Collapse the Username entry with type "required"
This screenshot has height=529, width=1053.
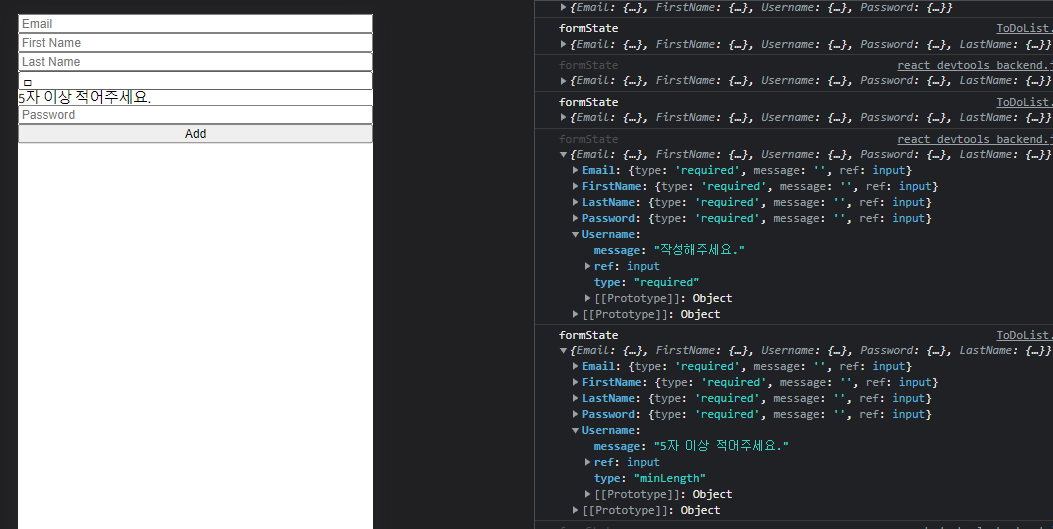tap(576, 234)
